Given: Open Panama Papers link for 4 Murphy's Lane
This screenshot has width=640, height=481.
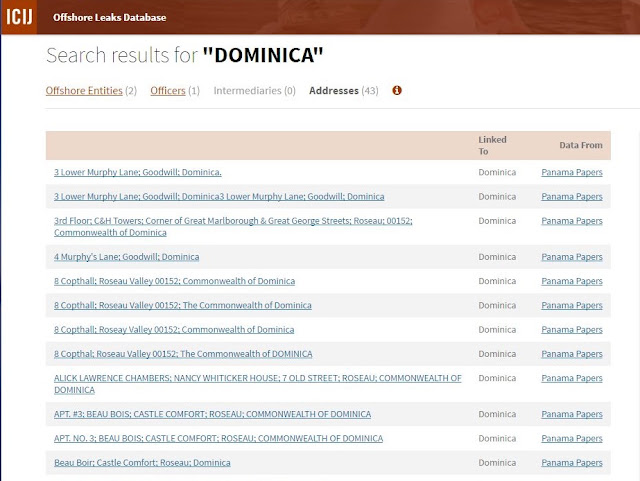Looking at the screenshot, I should (571, 257).
